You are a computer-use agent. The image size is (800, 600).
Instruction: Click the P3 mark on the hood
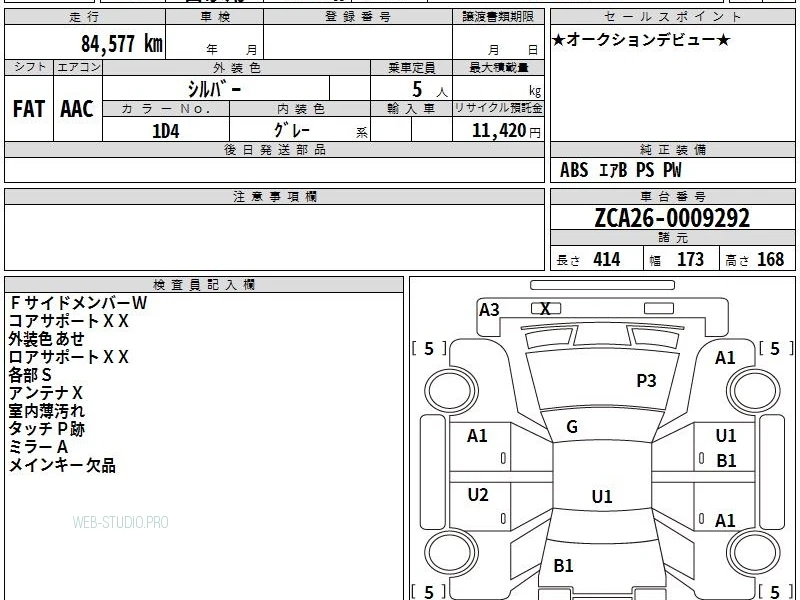tap(646, 380)
